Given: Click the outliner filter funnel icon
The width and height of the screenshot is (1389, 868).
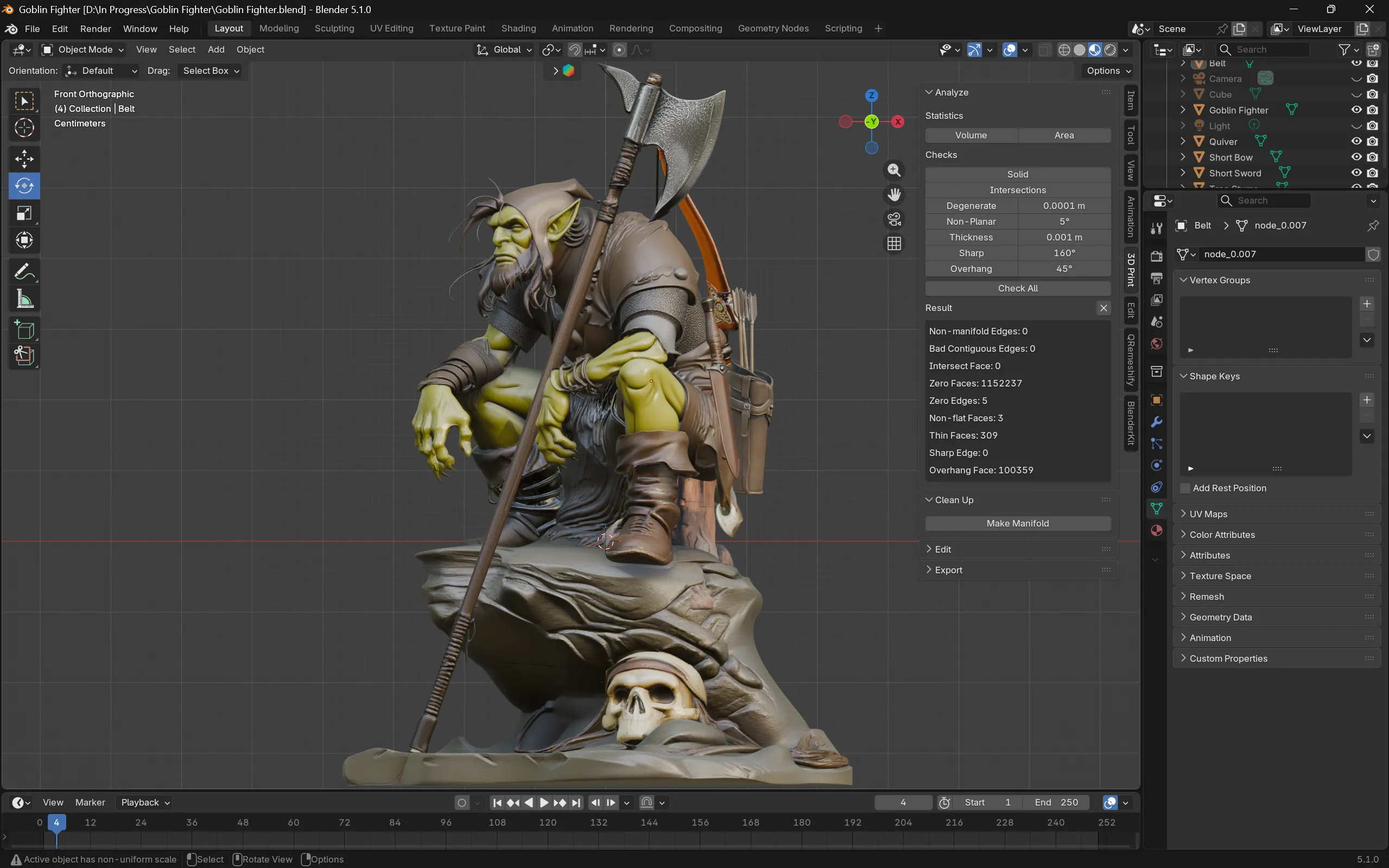Looking at the screenshot, I should [x=1344, y=50].
